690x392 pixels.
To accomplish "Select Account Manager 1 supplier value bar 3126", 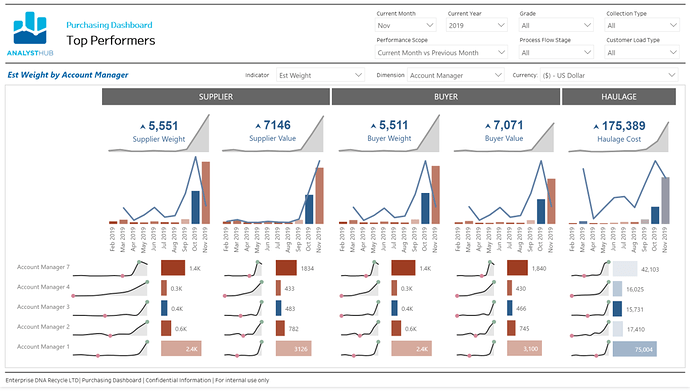I will [x=294, y=348].
